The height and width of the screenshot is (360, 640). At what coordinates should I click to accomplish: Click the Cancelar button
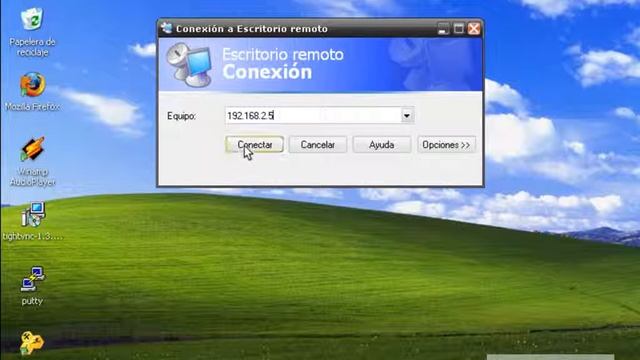pyautogui.click(x=318, y=144)
